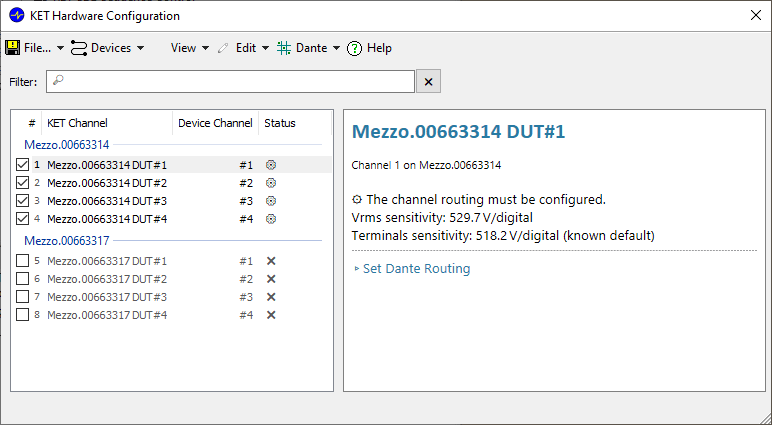Viewport: 772px width, 425px height.
Task: Click the gear status icon for DUT#3 of Mezzo.00663314
Action: tap(270, 201)
